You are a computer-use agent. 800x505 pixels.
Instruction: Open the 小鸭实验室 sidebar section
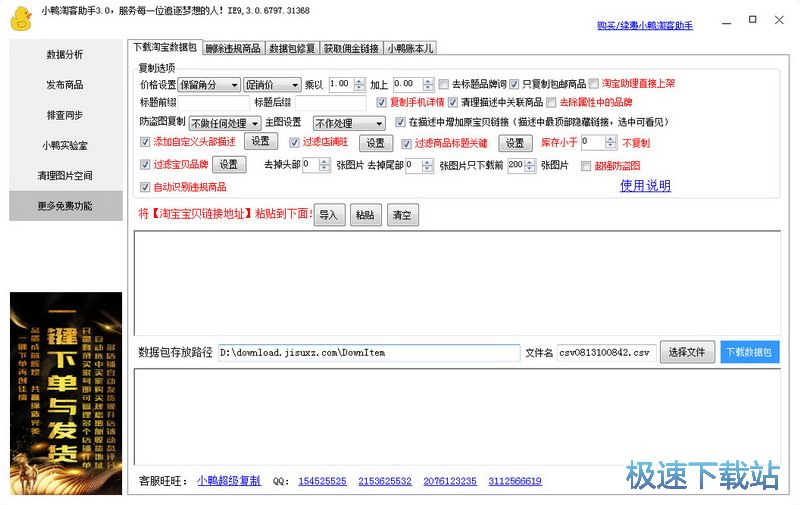(65, 145)
